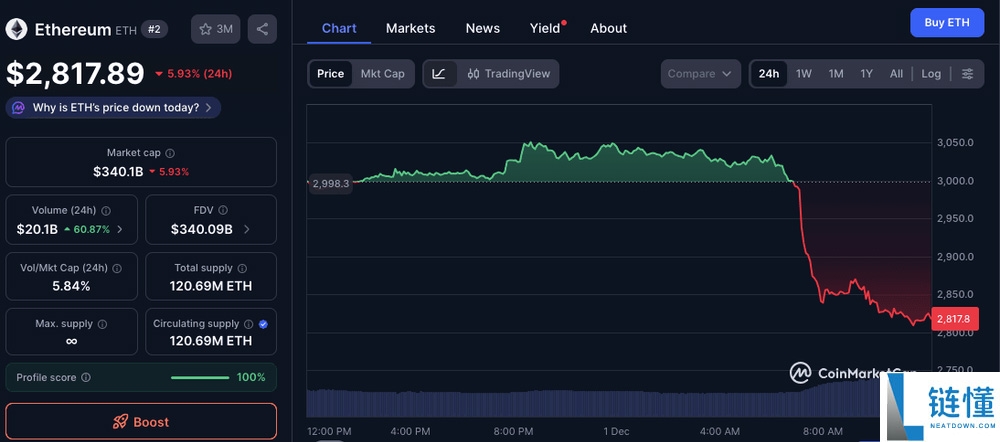The height and width of the screenshot is (442, 1000).
Task: Select the 1M time range
Action: click(x=835, y=74)
